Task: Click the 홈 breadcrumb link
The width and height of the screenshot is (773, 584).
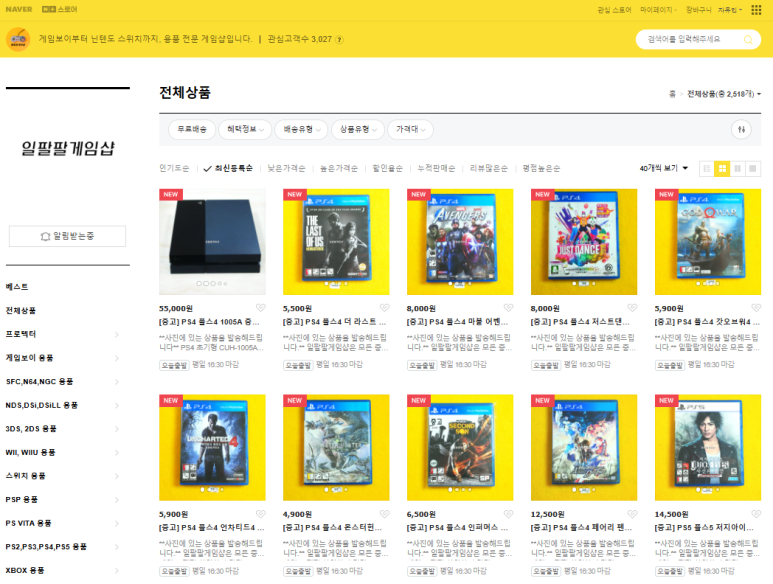Action: (672, 94)
